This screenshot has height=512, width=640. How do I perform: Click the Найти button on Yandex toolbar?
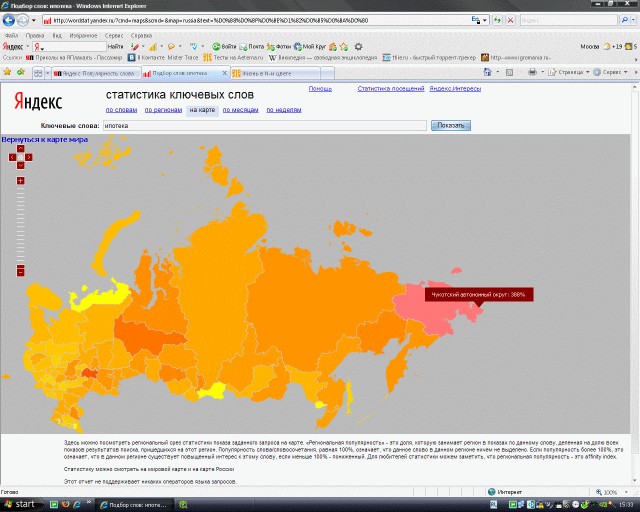(116, 47)
